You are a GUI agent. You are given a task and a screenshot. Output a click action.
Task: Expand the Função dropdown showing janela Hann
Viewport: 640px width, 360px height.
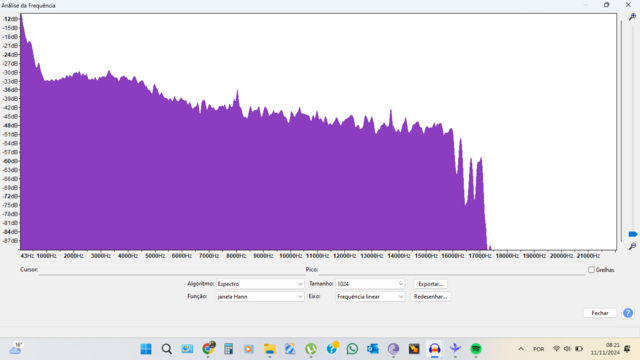pyautogui.click(x=260, y=297)
